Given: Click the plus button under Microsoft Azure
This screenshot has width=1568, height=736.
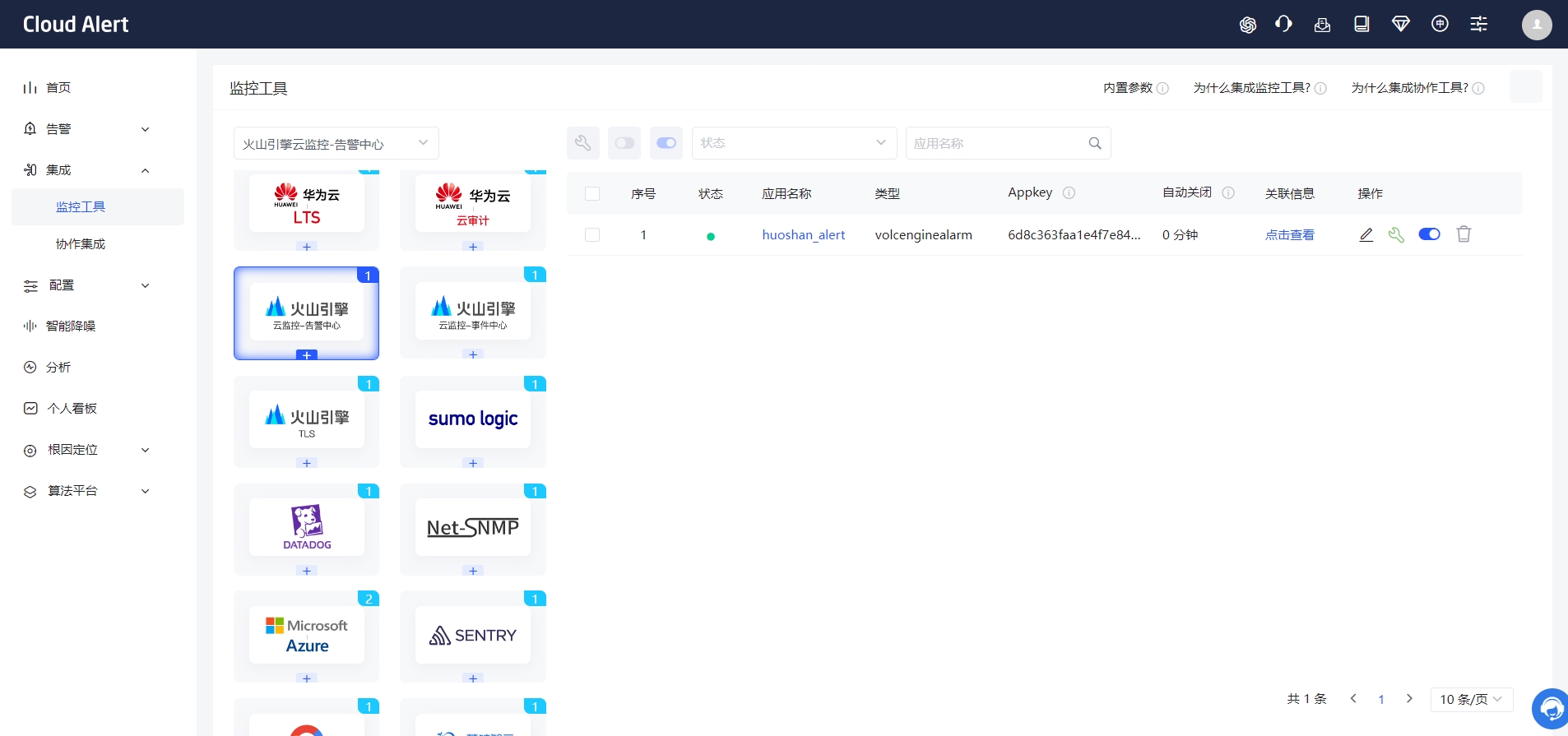Looking at the screenshot, I should tap(306, 678).
